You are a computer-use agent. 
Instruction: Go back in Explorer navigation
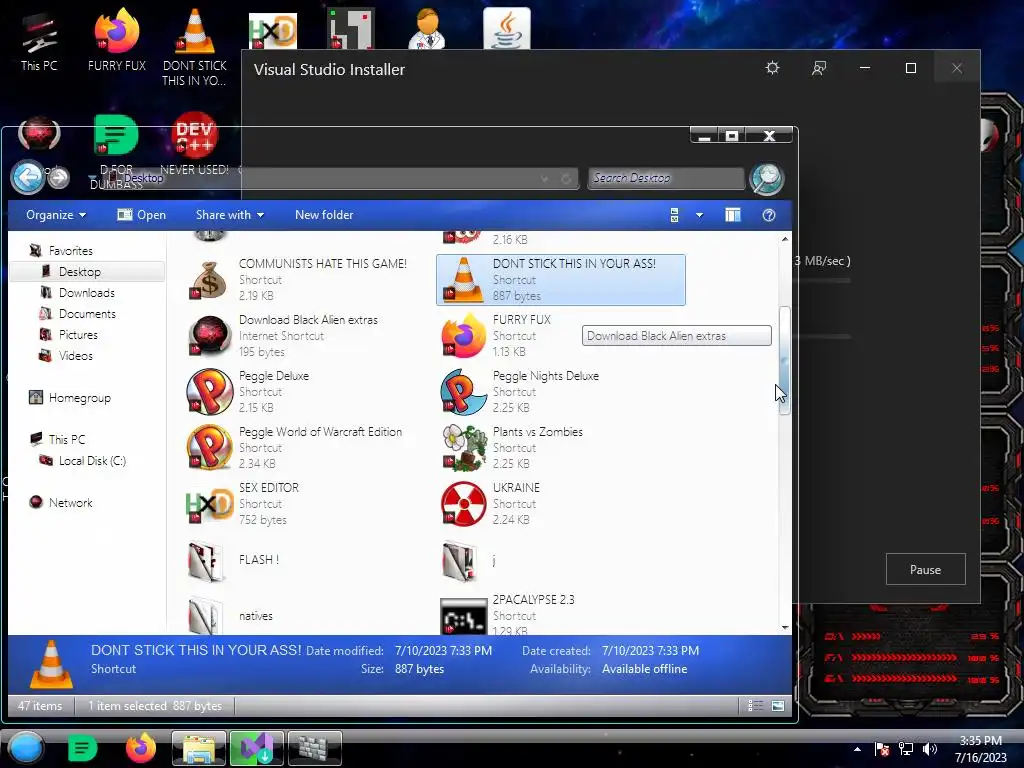point(27,177)
